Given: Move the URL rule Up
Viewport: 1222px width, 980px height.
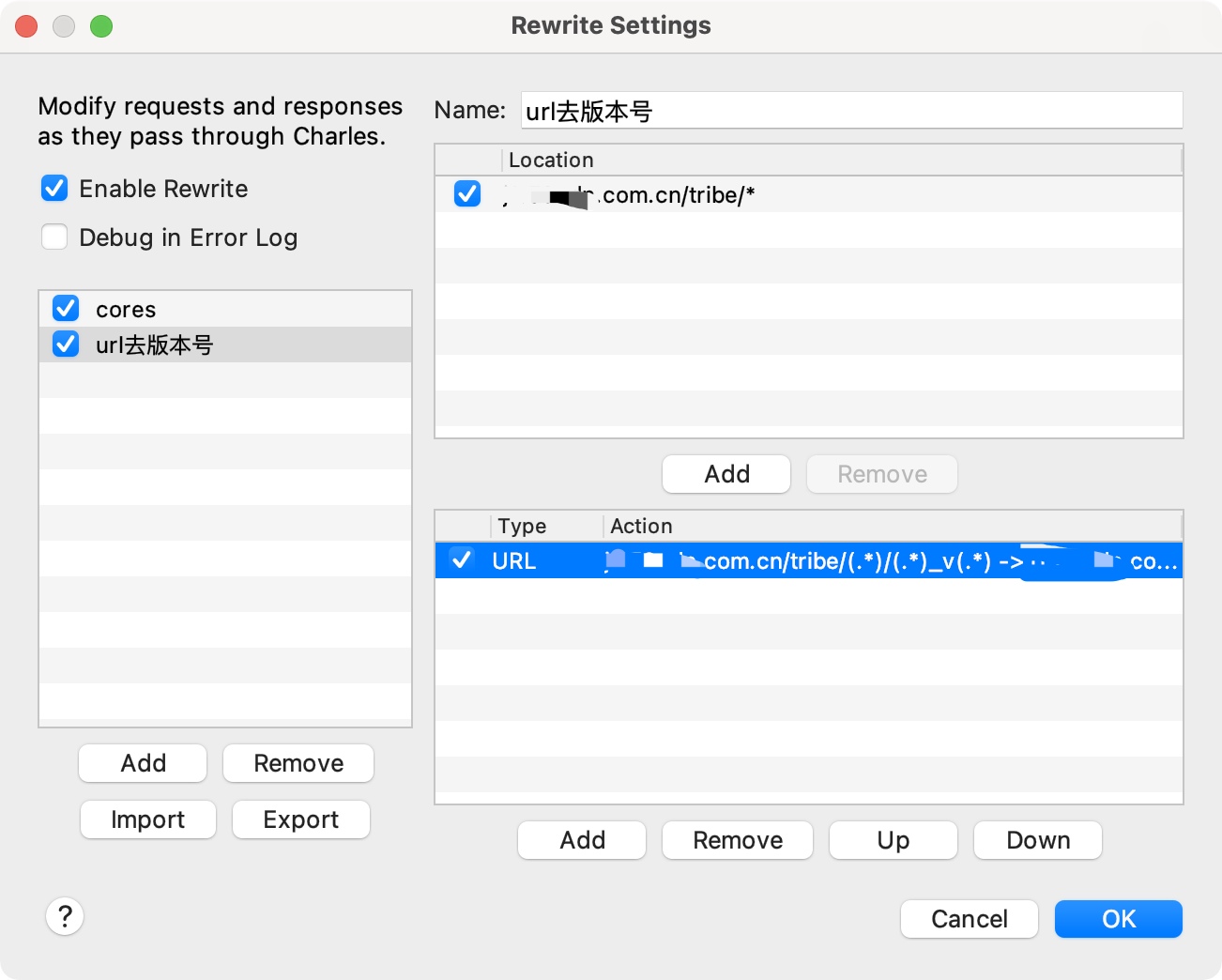Looking at the screenshot, I should pos(893,840).
